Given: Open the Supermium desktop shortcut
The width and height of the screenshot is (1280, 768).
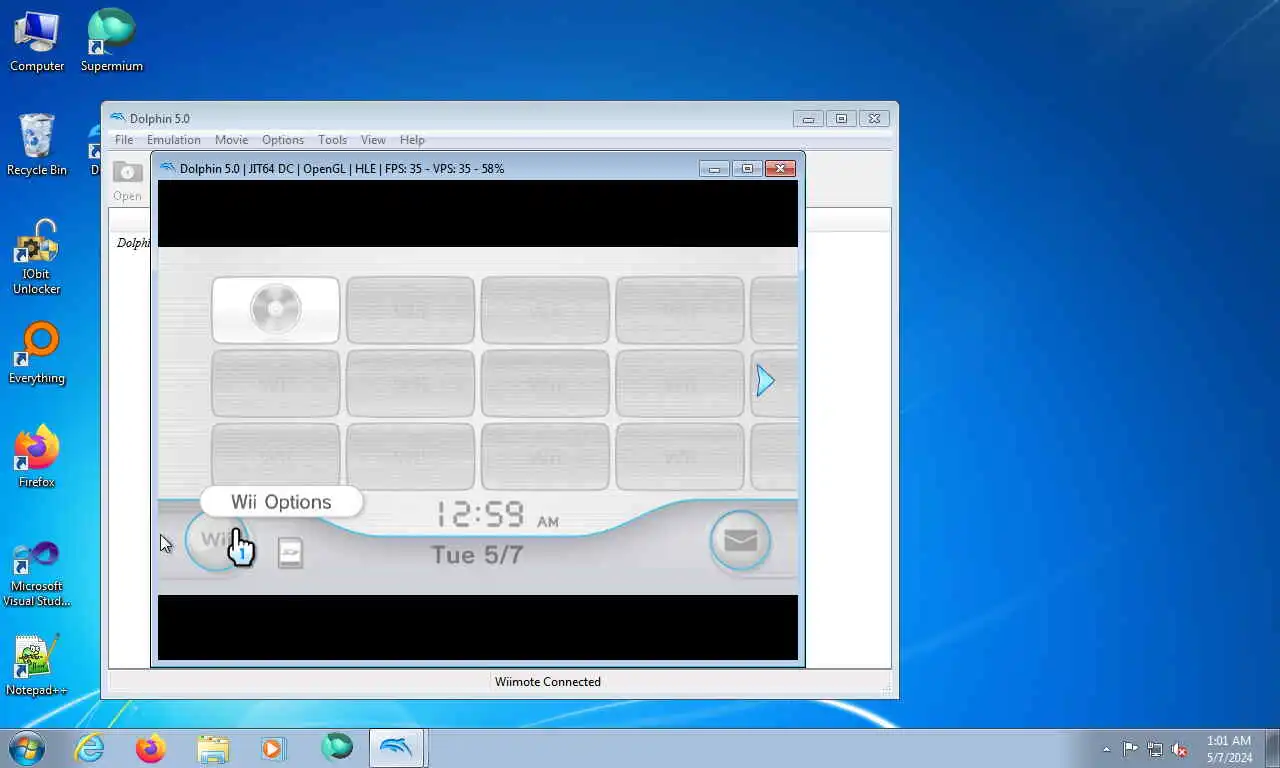Looking at the screenshot, I should (112, 41).
